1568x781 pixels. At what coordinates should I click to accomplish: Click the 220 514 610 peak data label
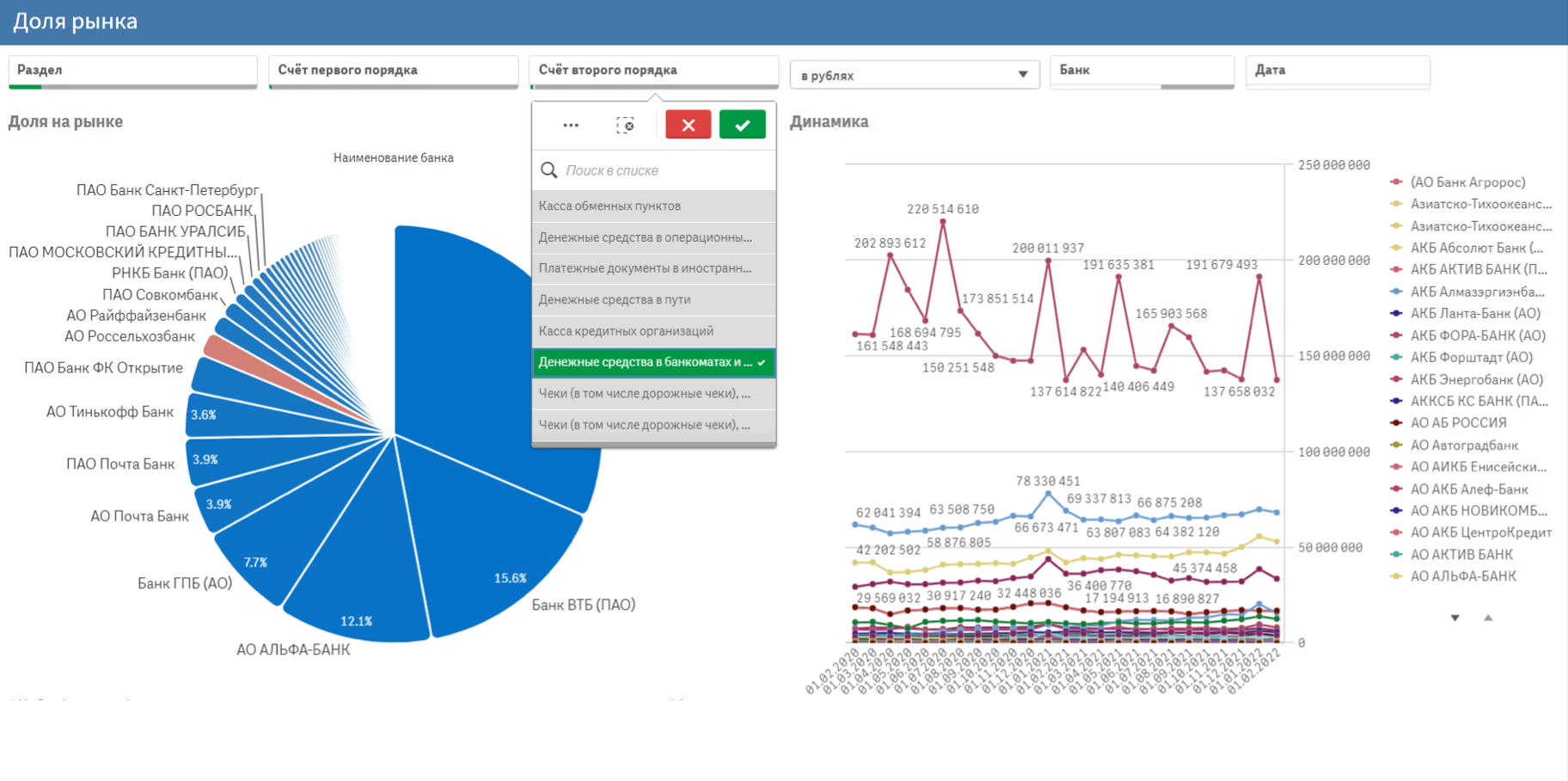942,209
